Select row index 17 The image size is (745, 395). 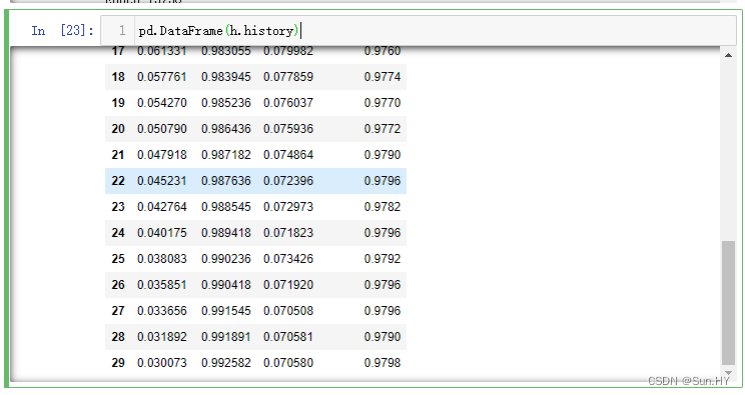point(118,51)
